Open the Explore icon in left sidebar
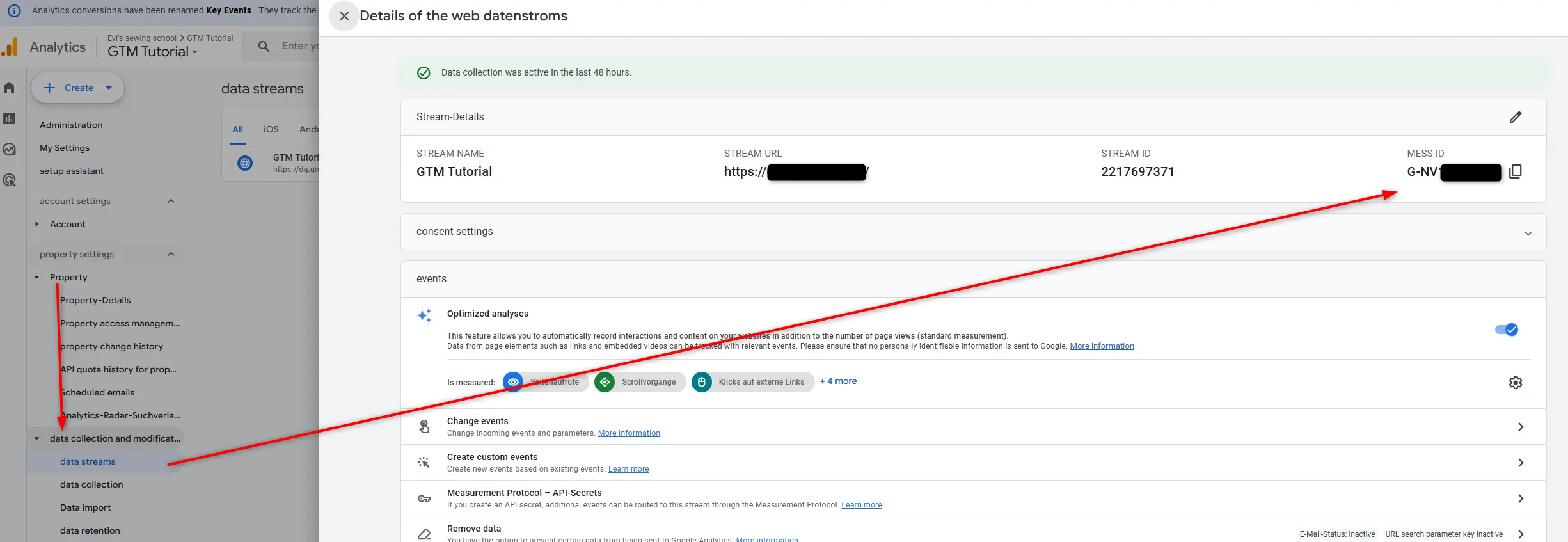Screen dimensions: 1568x542 (x=10, y=149)
